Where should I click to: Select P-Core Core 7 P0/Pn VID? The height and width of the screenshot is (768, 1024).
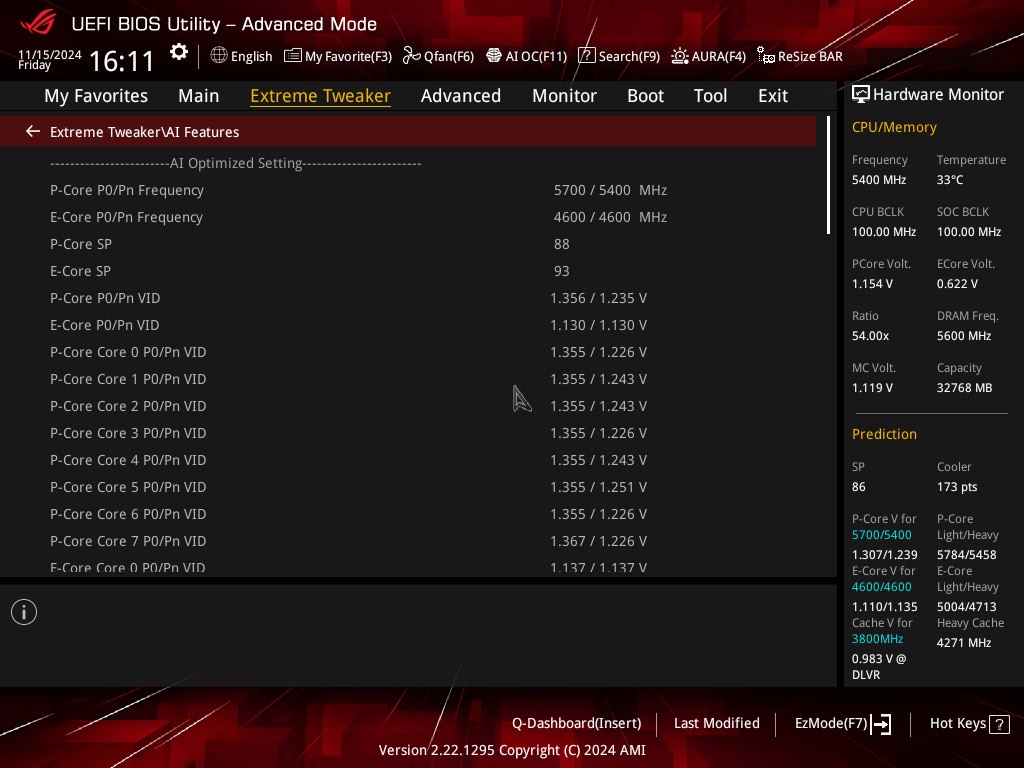click(408, 541)
